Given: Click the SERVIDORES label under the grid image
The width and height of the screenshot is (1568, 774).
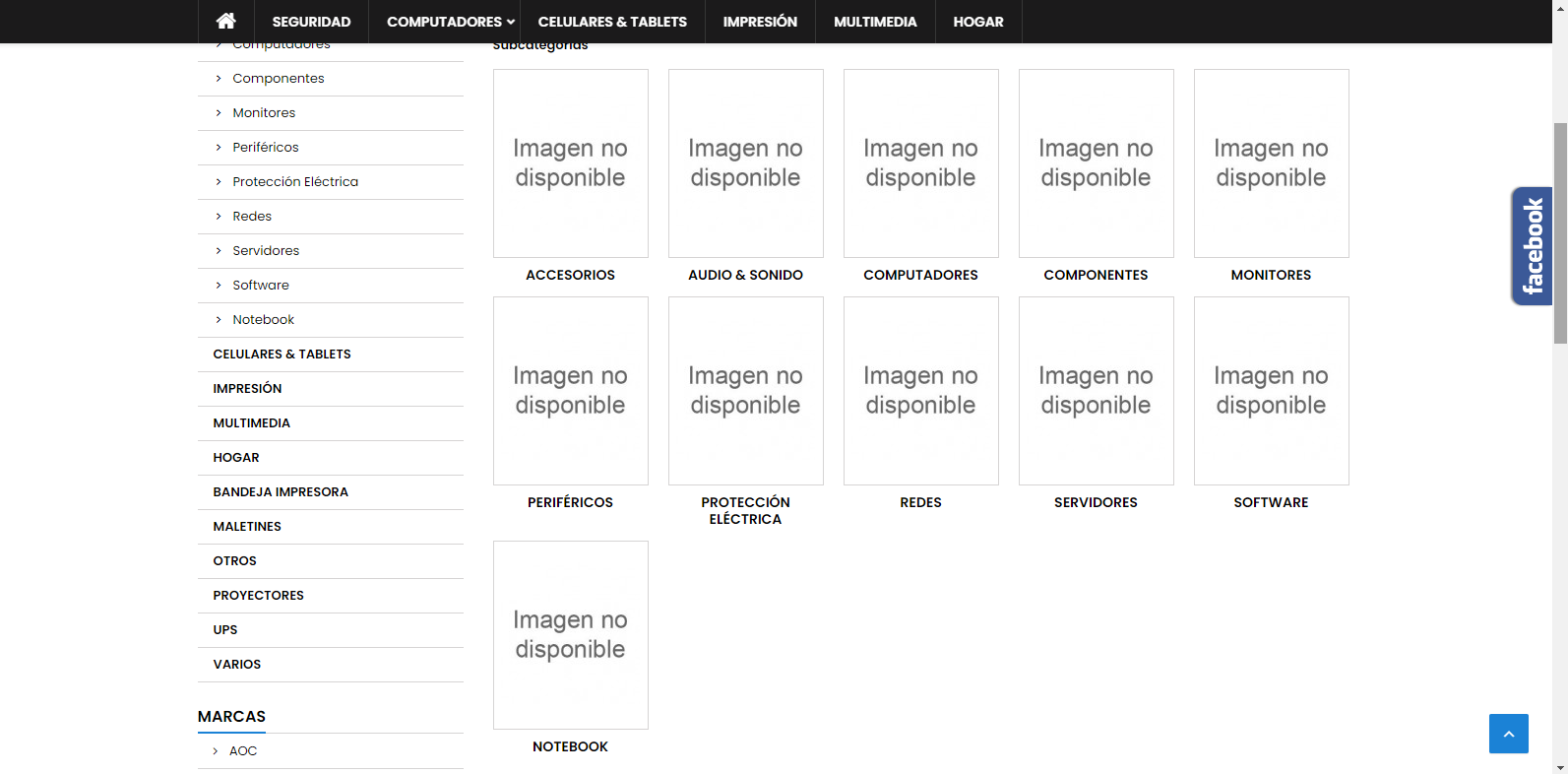Looking at the screenshot, I should pos(1097,503).
